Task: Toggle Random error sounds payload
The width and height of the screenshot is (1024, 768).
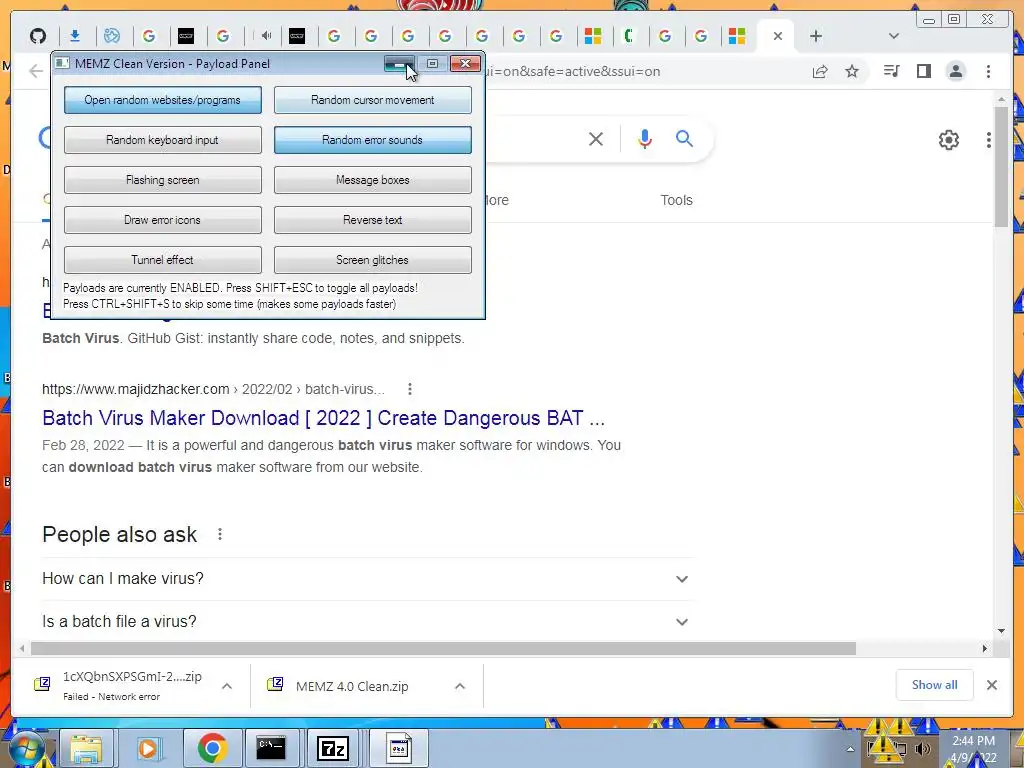Action: 372,140
